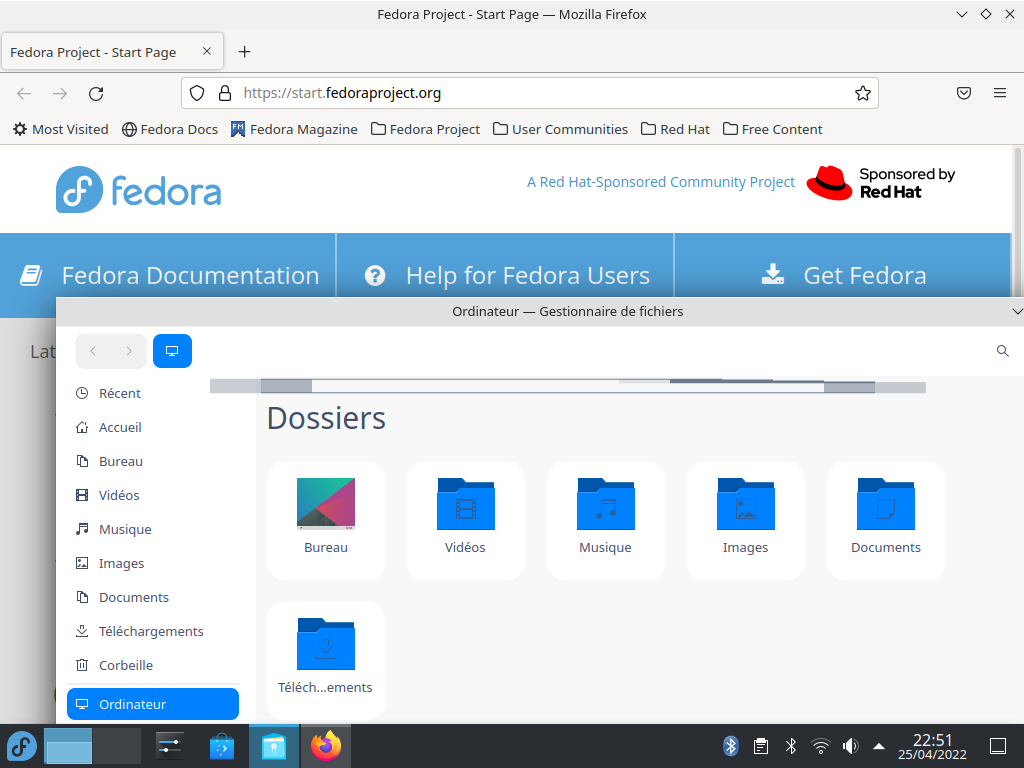
Task: Expand hidden system tray icons
Action: (x=879, y=746)
